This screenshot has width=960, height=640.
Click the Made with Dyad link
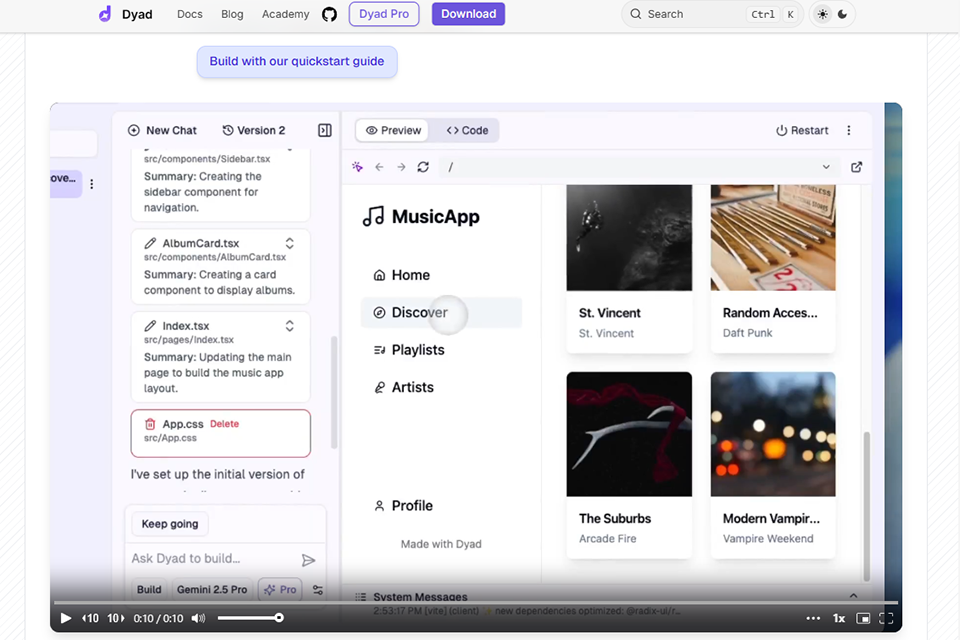coord(441,544)
